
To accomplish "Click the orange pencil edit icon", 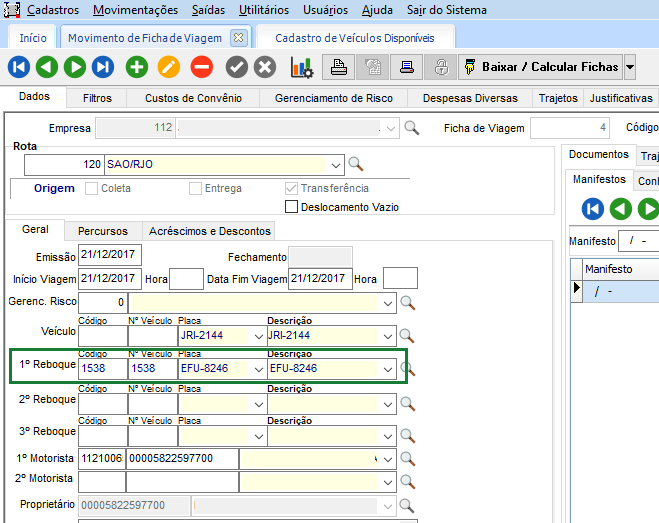I will click(169, 67).
